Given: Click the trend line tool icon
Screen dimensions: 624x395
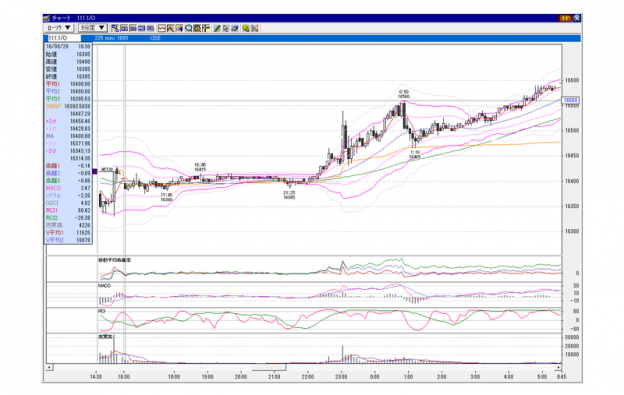Looking at the screenshot, I should [170, 28].
